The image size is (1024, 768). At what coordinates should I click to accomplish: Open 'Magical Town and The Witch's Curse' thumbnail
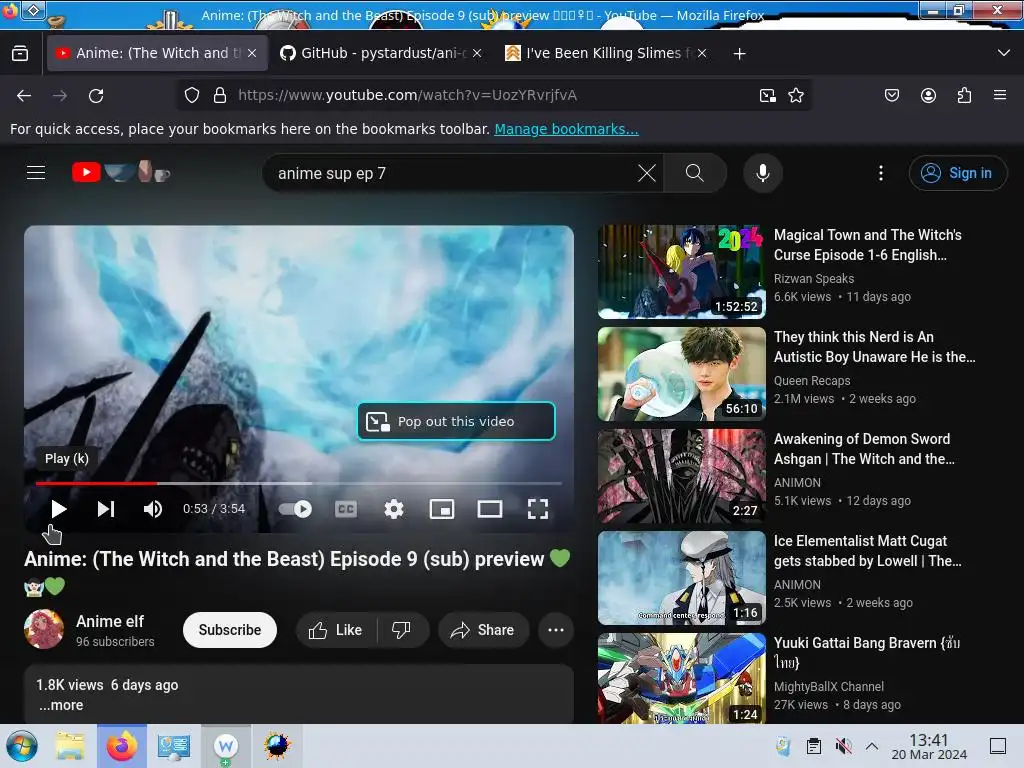(x=681, y=272)
